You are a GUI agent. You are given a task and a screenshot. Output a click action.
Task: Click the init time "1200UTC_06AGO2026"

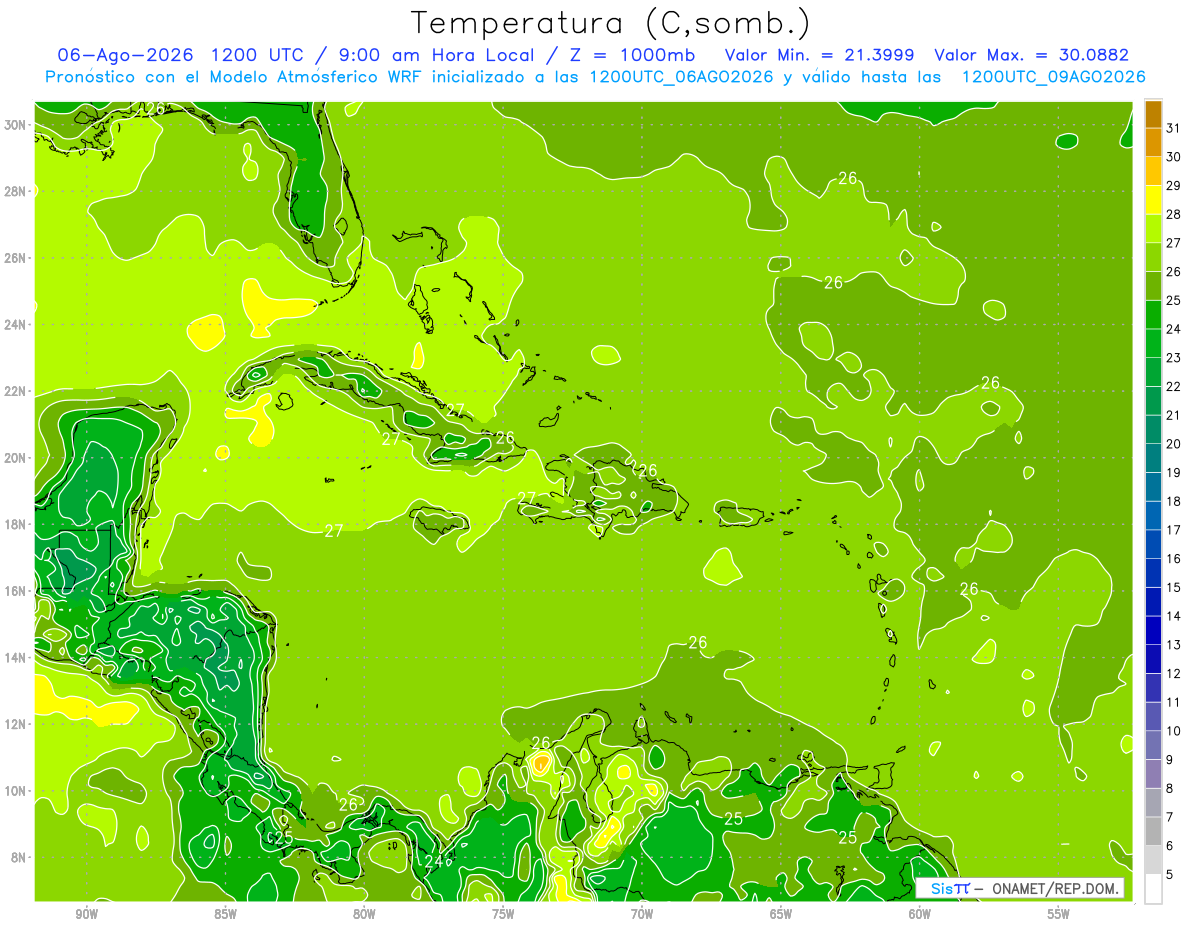tap(681, 77)
